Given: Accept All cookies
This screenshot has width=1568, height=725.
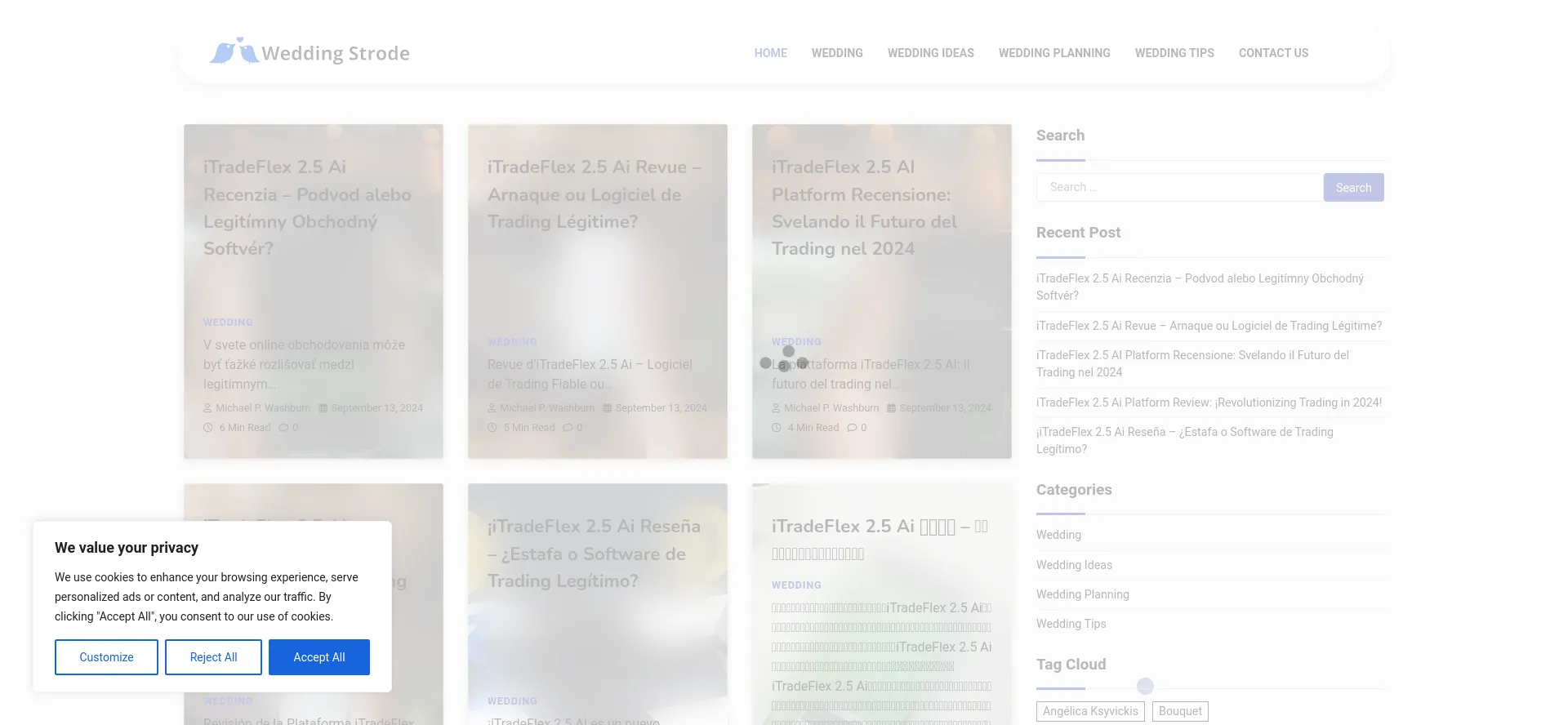Looking at the screenshot, I should point(319,657).
